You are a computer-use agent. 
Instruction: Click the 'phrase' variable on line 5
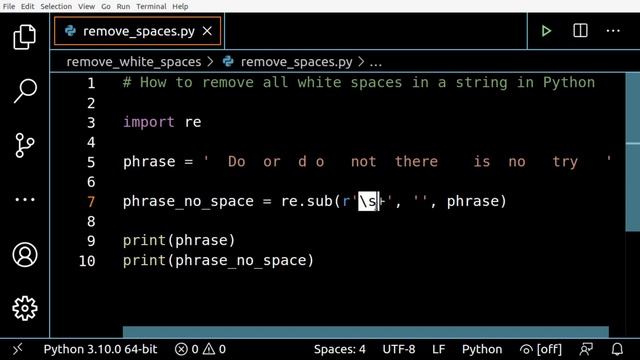click(149, 162)
